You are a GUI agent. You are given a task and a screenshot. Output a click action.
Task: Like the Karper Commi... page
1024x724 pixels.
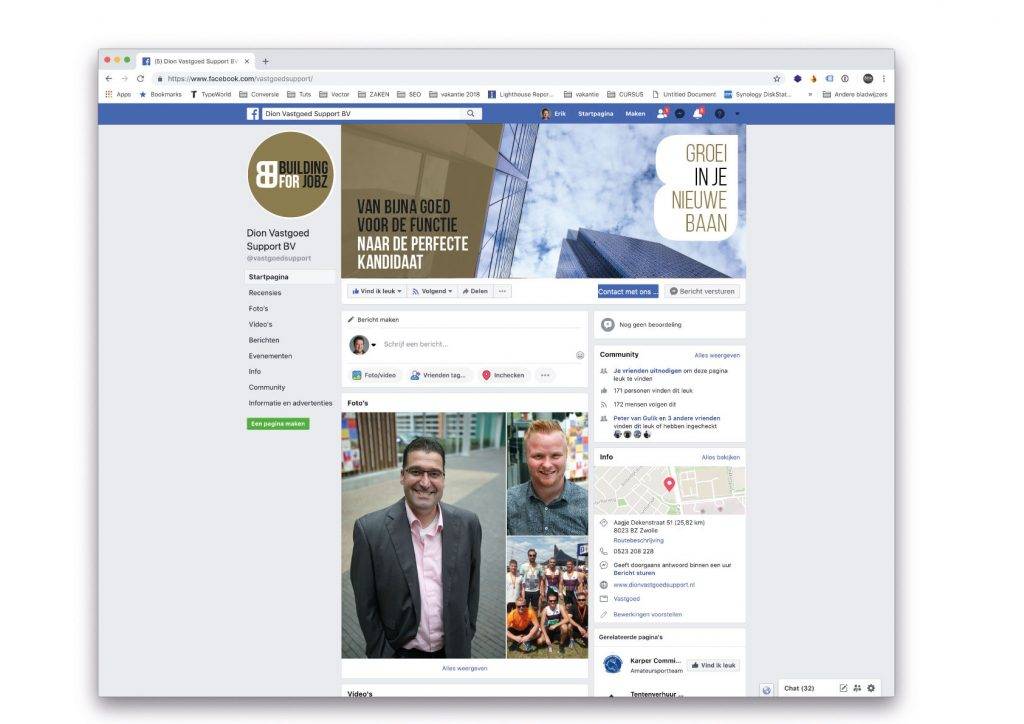pos(713,665)
